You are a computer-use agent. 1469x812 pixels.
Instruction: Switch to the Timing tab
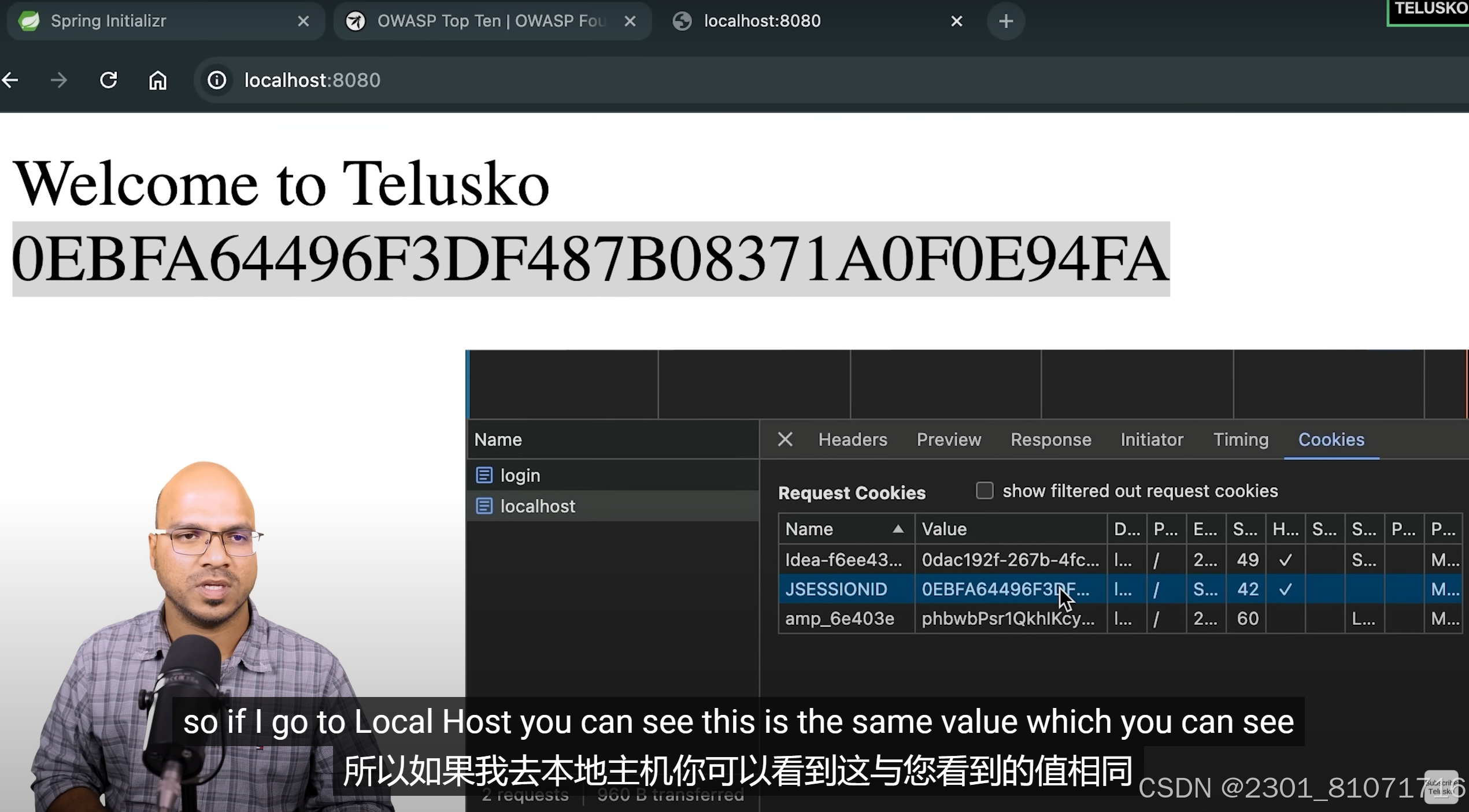click(1240, 439)
